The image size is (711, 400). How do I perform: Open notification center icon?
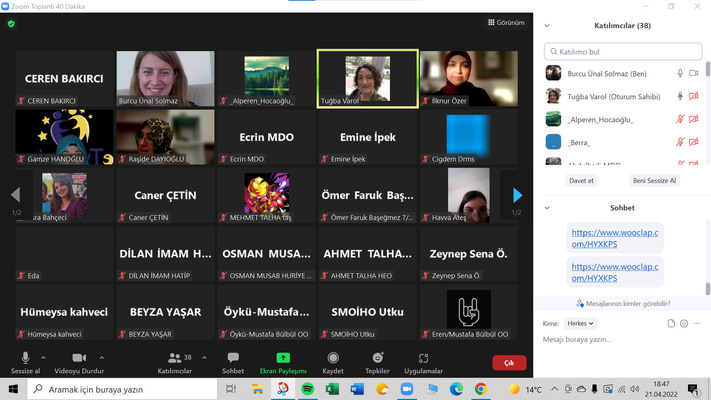(x=692, y=389)
